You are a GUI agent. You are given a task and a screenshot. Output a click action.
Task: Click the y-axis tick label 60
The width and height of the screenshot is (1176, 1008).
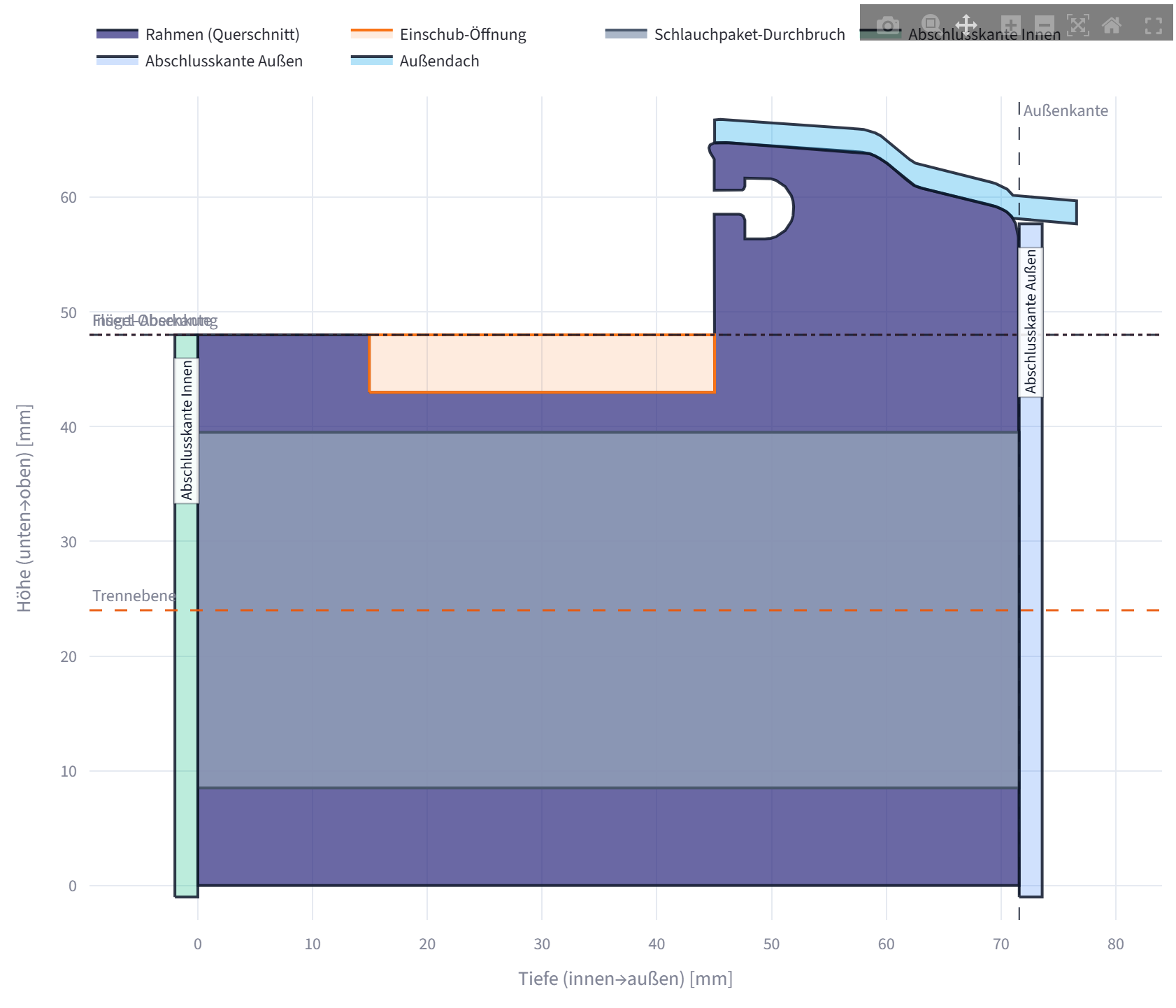pyautogui.click(x=69, y=197)
